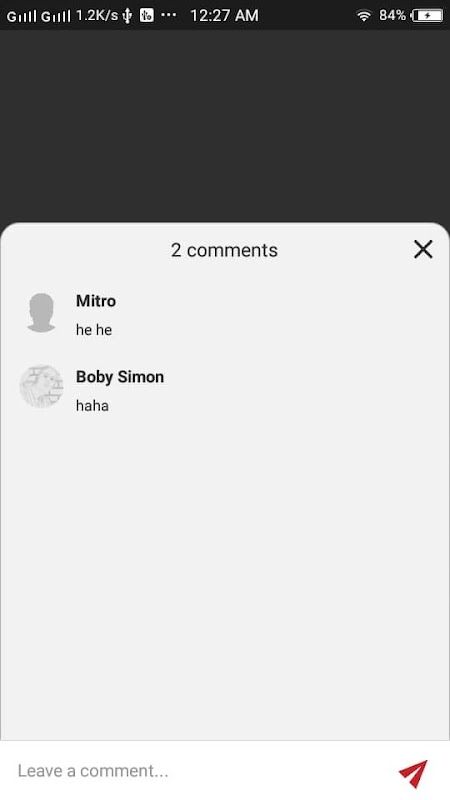
Task: Tap the three-dots notification overflow icon
Action: pyautogui.click(x=168, y=15)
